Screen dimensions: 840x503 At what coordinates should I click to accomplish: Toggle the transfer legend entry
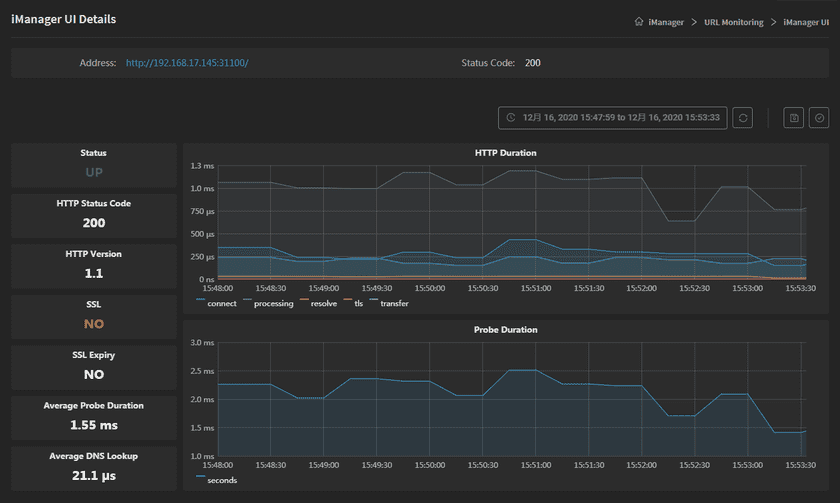tap(389, 303)
